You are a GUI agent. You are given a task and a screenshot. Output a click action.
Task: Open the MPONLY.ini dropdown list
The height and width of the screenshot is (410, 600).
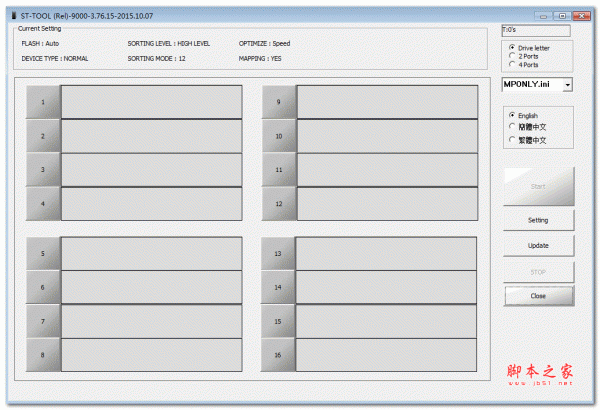click(x=568, y=85)
